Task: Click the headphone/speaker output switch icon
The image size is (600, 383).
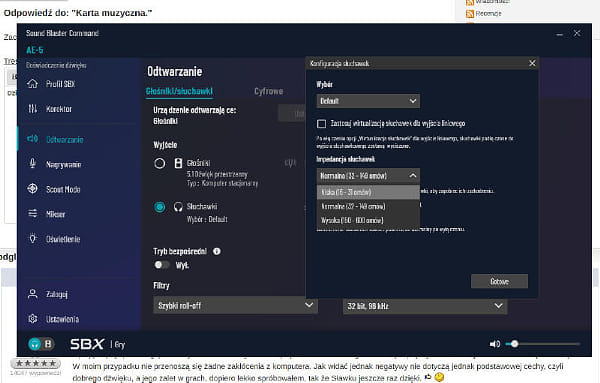Action: [41, 344]
